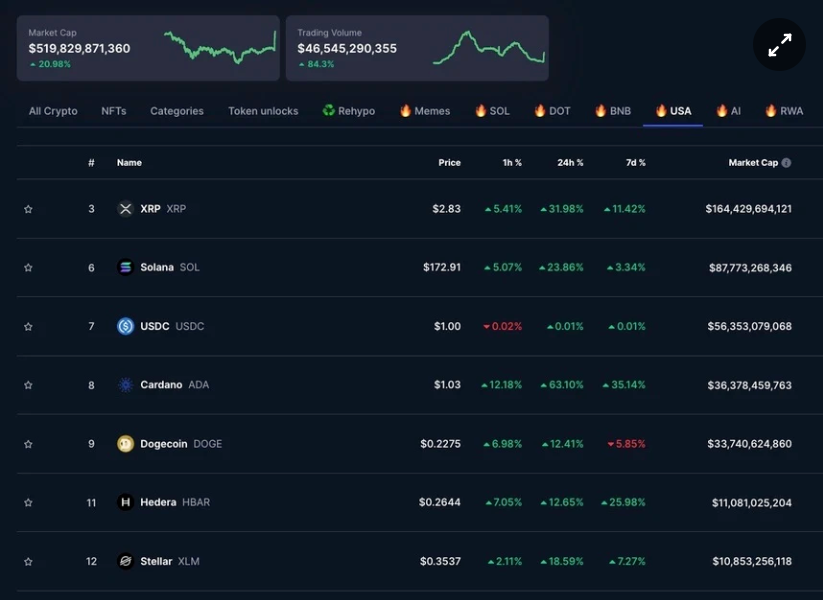
Task: Sort table by 24h % column
Action: [570, 163]
